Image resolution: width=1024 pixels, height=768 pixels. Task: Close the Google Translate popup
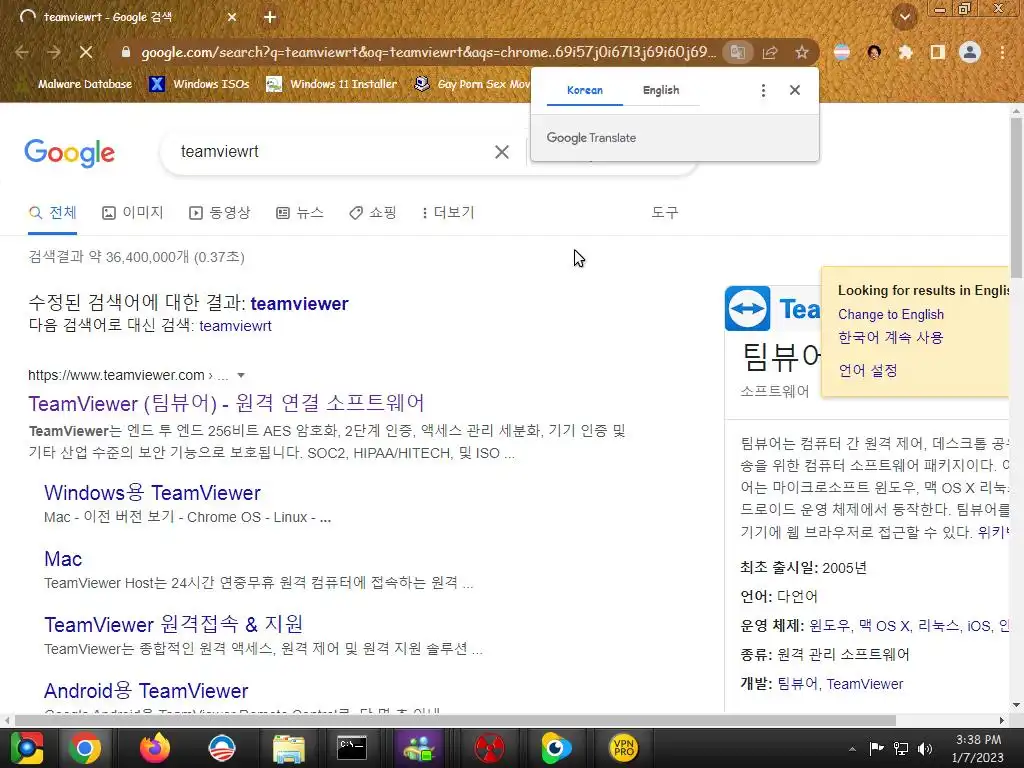[795, 90]
